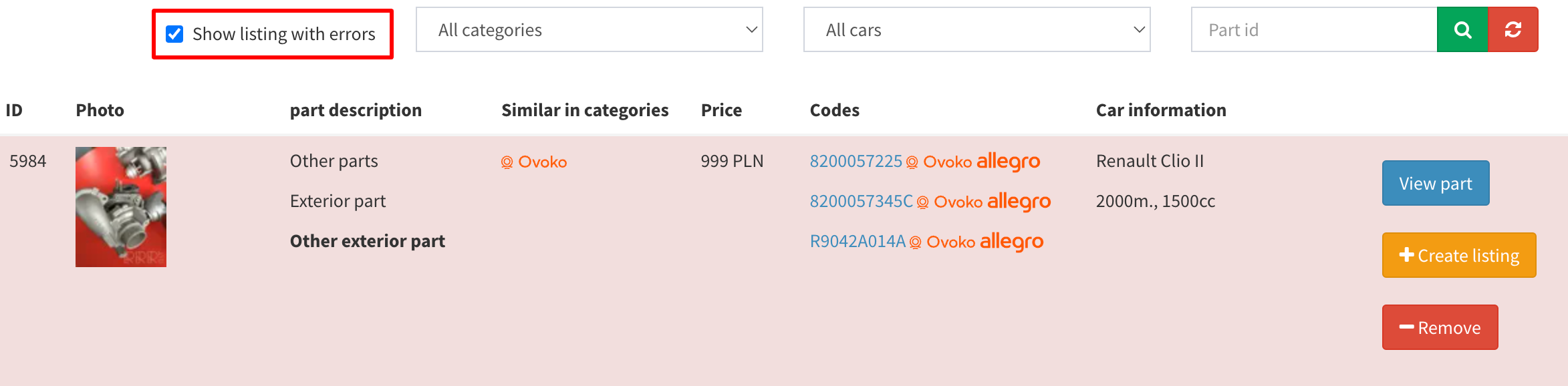Click Ovoko icon beside code 8200057345C
Image resolution: width=1568 pixels, height=386 pixels.
coord(949,202)
